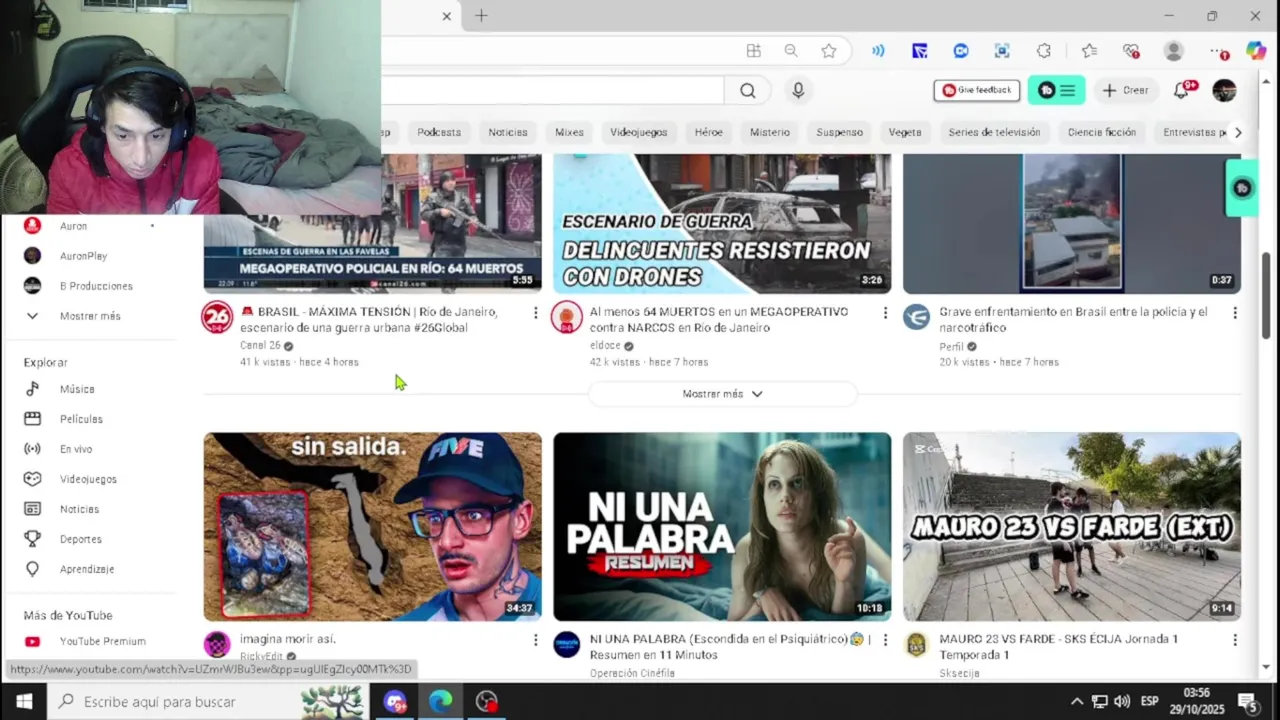Select the Series de televisión chip
Image resolution: width=1280 pixels, height=720 pixels.
[994, 132]
